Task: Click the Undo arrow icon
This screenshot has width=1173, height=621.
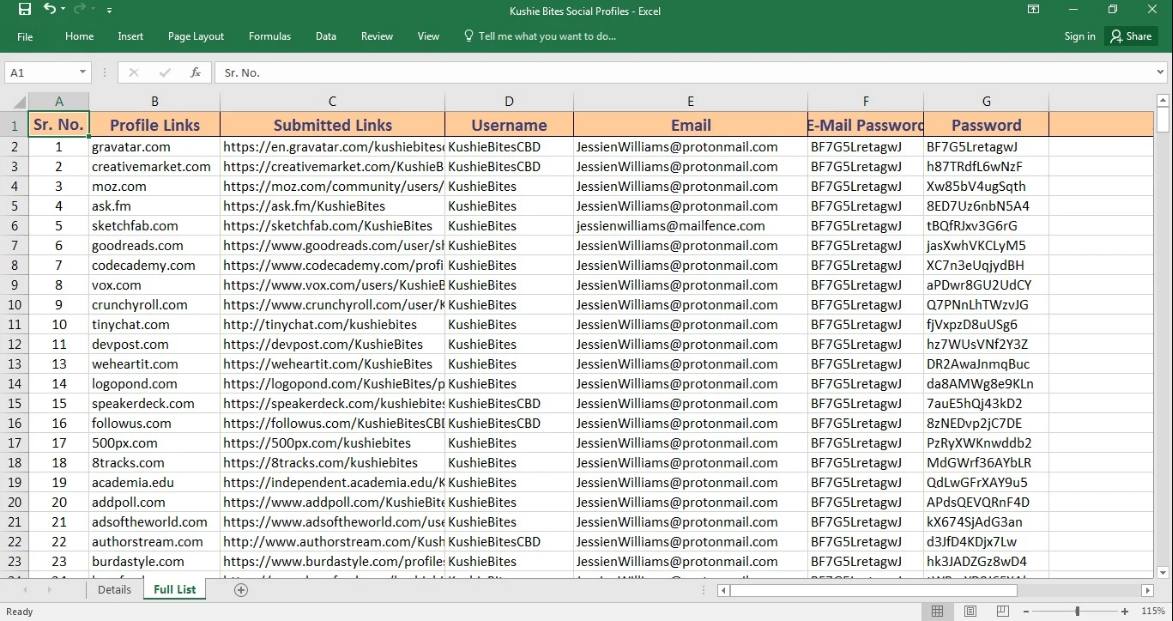Action: coord(49,11)
